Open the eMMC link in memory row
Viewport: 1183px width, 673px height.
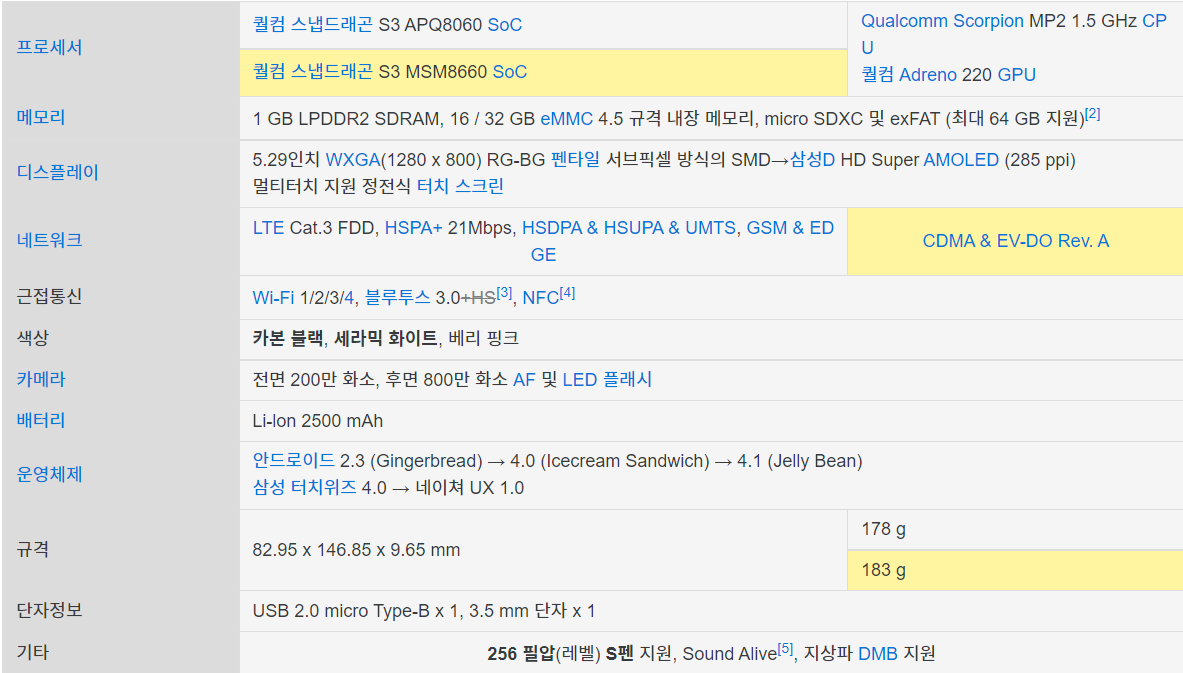(567, 119)
